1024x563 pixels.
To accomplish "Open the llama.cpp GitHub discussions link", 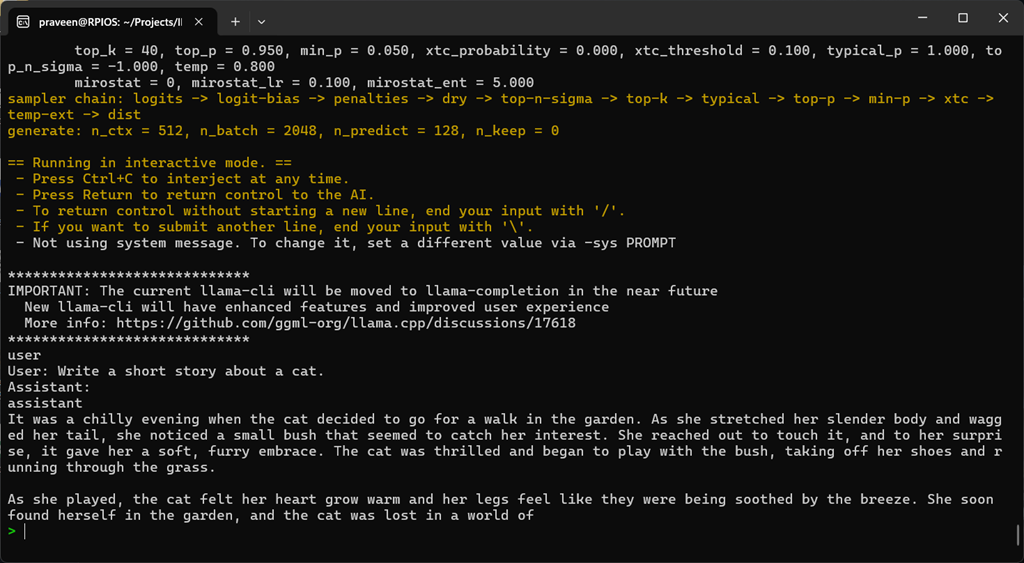I will pos(346,323).
